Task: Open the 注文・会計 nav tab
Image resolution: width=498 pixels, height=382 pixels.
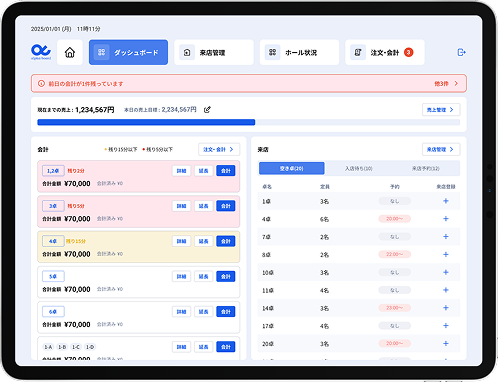Action: click(x=385, y=52)
